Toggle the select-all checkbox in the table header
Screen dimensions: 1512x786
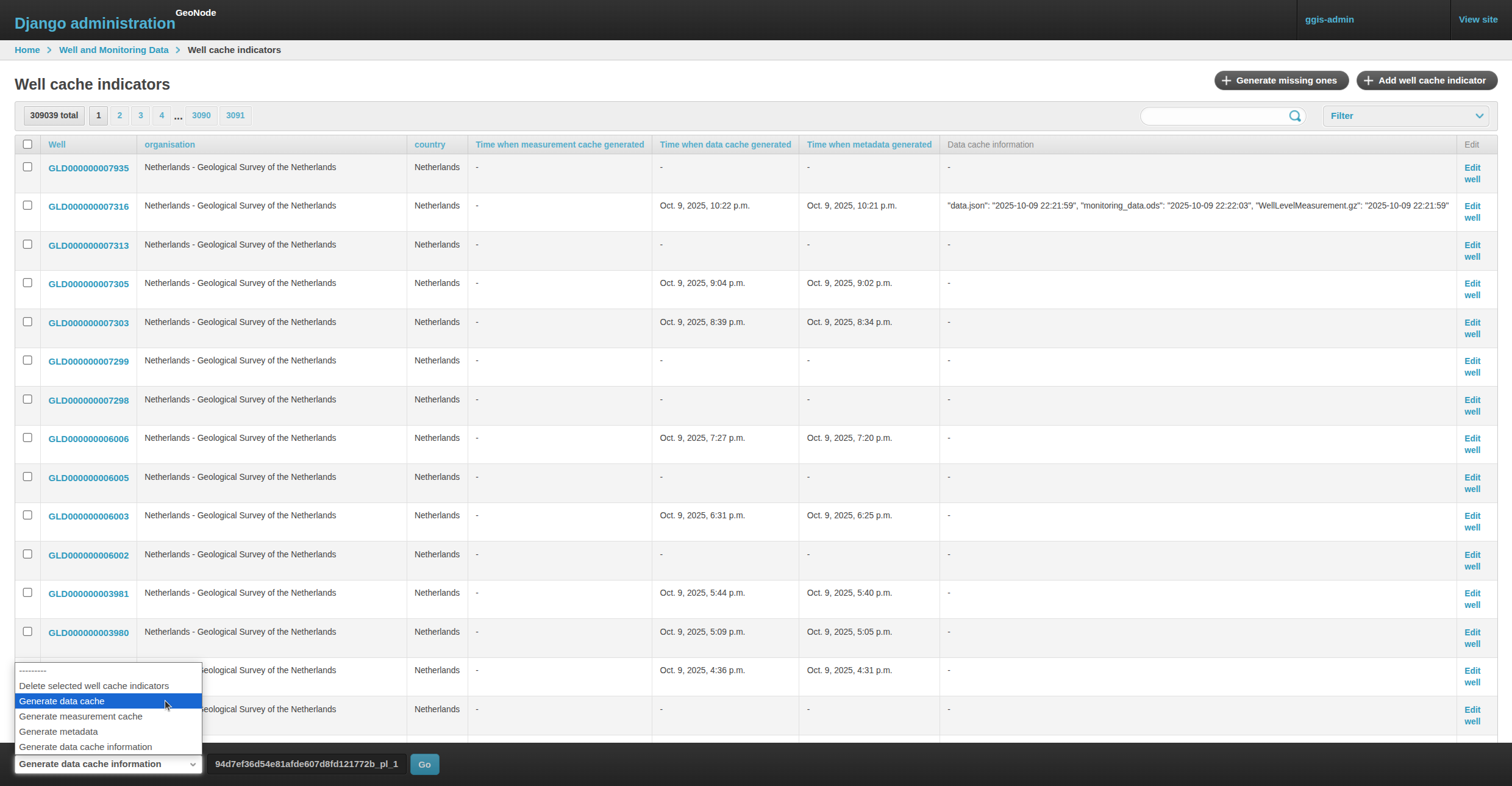(x=27, y=144)
